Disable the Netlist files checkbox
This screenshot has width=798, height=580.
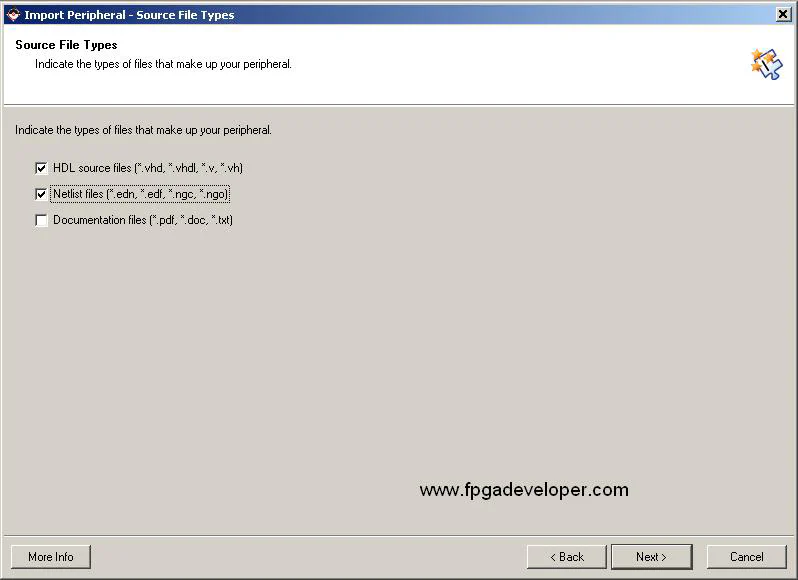pyautogui.click(x=41, y=194)
